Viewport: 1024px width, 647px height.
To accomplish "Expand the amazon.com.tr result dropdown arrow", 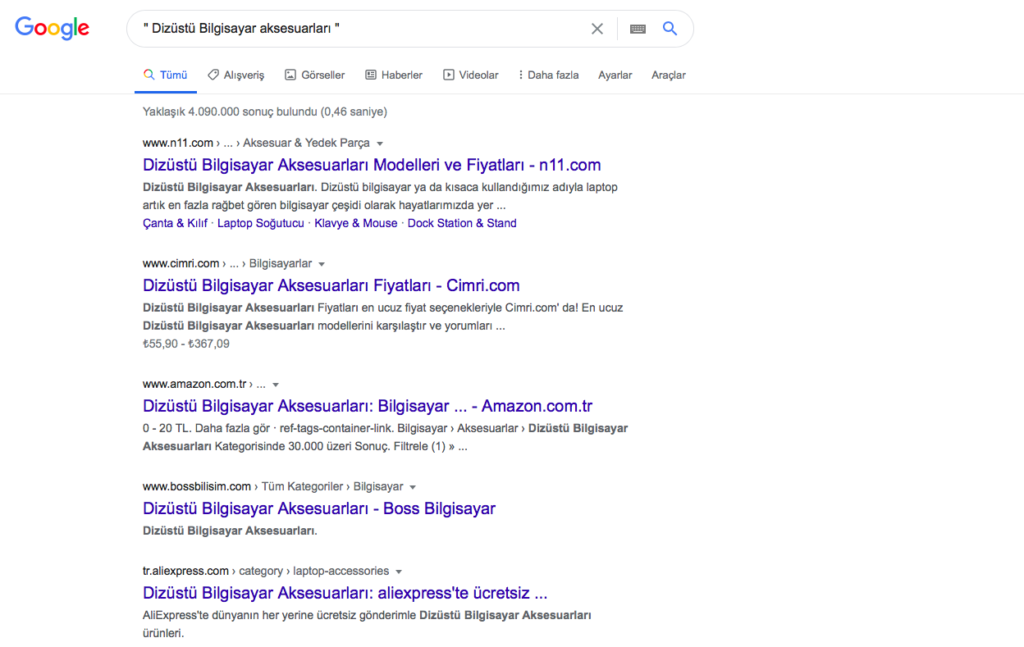I will click(x=276, y=385).
